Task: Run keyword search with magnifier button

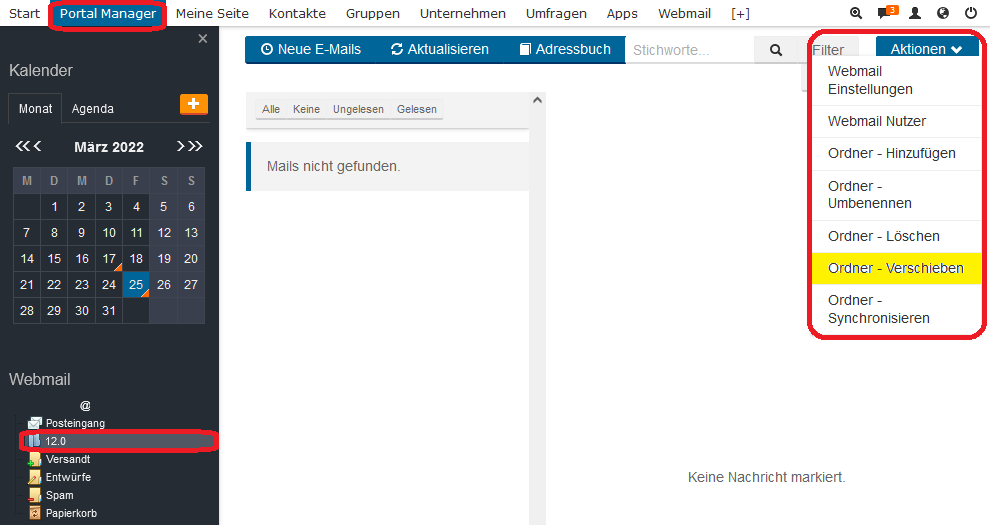Action: (x=776, y=50)
